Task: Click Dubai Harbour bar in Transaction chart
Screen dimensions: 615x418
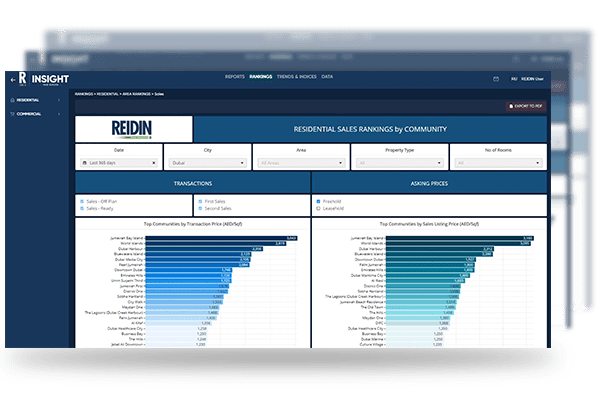Action: point(204,249)
